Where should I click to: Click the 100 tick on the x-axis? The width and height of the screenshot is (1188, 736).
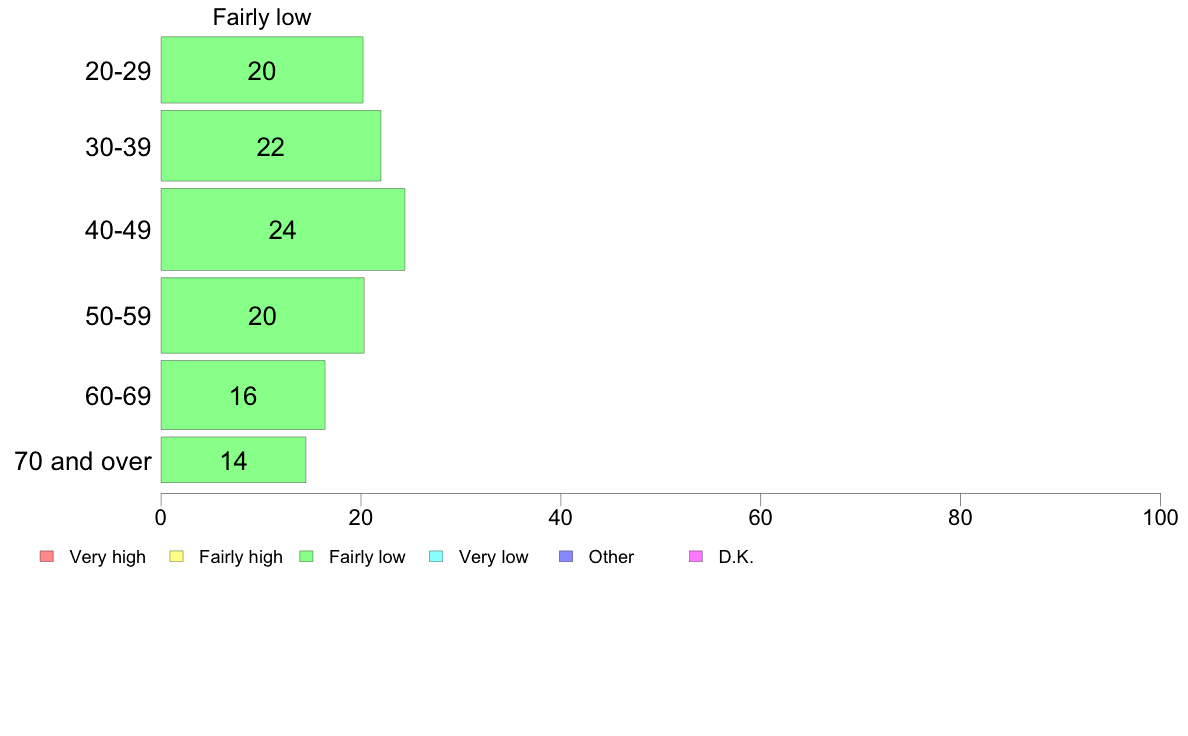click(x=1161, y=518)
